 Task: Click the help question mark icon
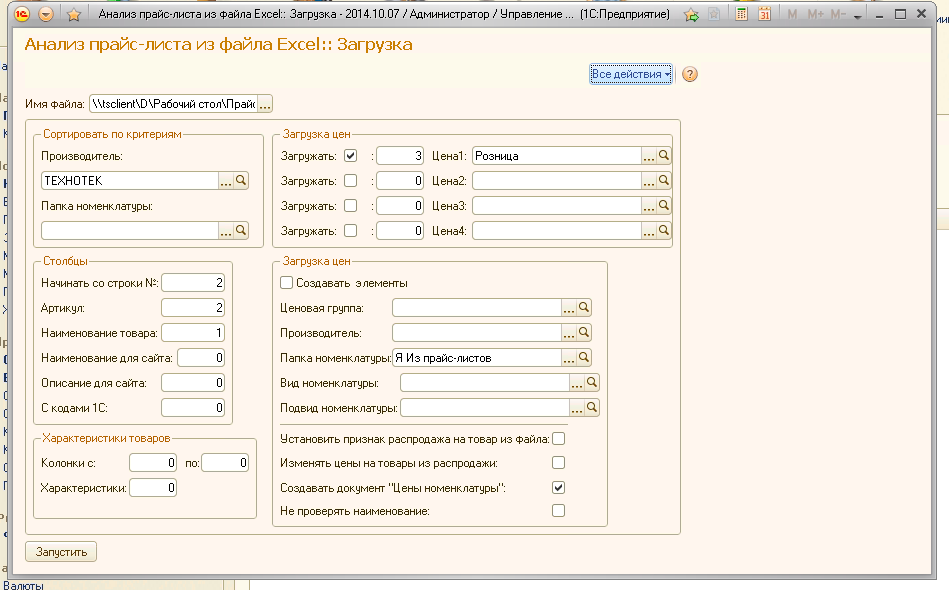point(690,74)
